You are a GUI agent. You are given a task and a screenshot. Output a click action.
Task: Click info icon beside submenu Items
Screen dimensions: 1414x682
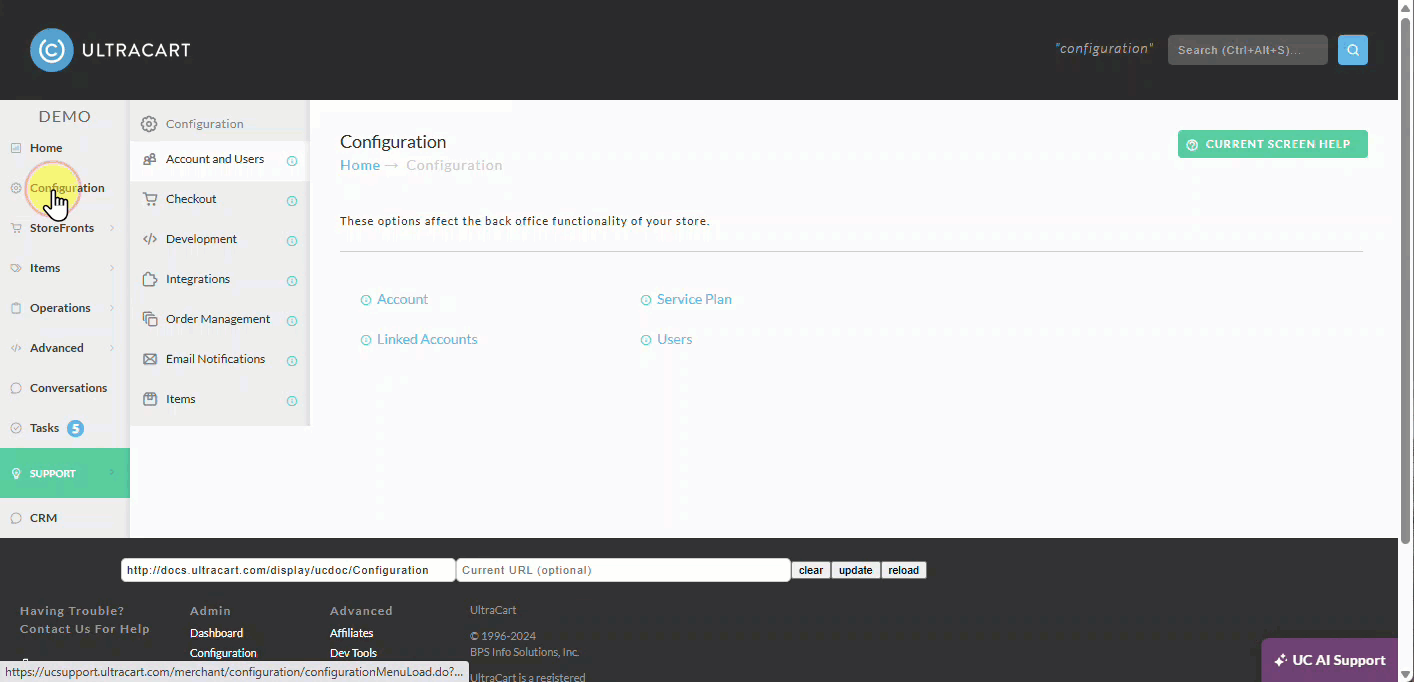pos(292,401)
